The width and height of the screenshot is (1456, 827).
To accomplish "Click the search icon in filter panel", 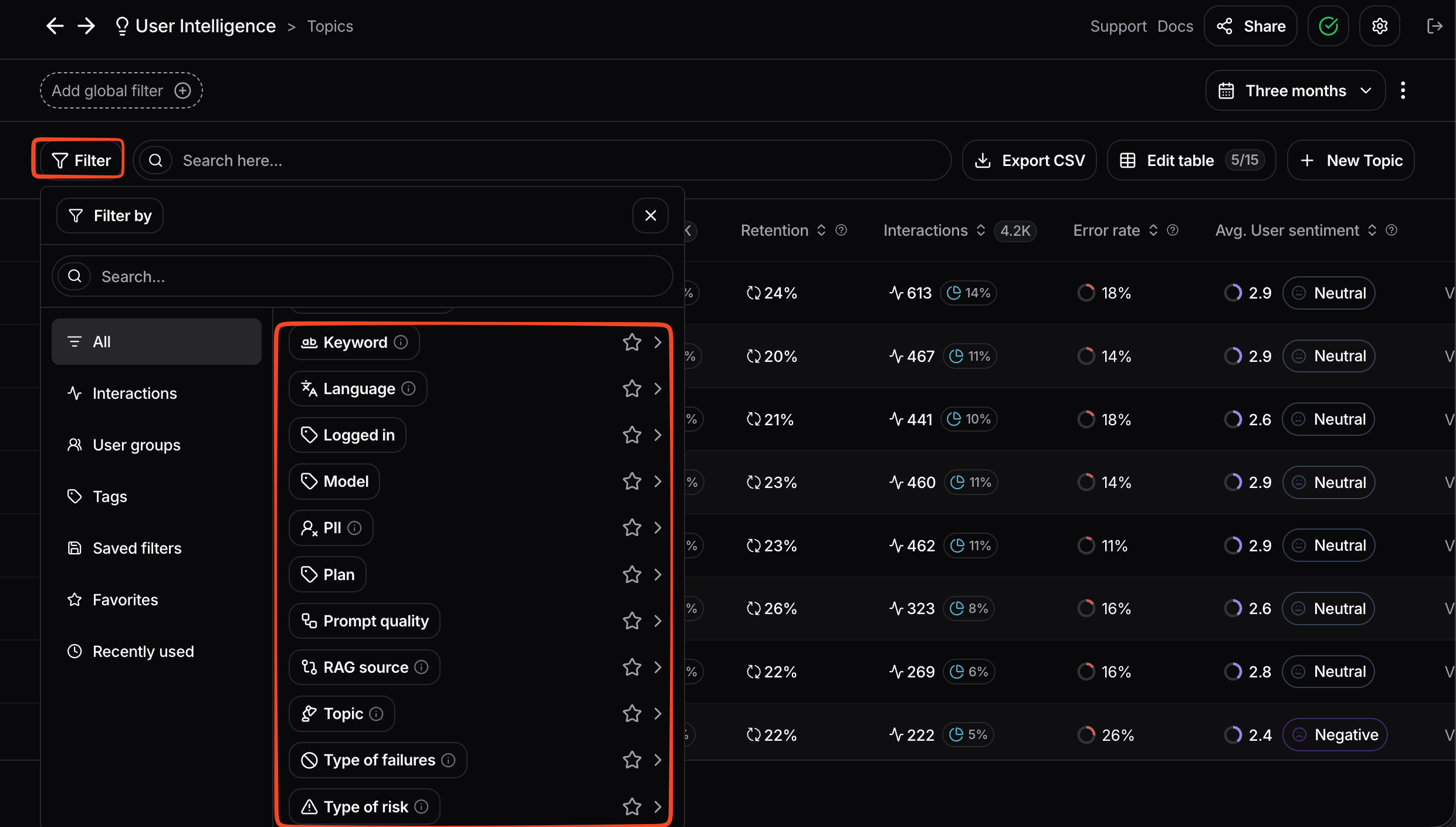I will [75, 276].
